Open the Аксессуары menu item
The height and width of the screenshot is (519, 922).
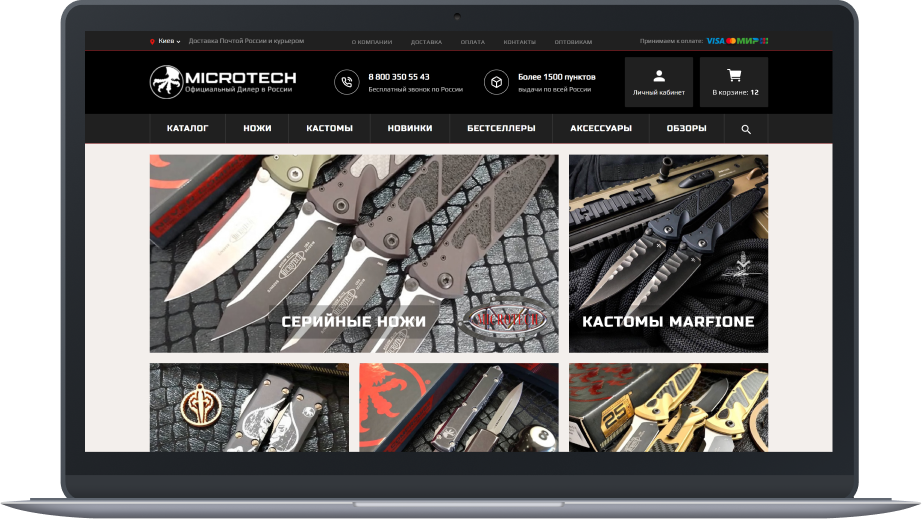(x=601, y=128)
